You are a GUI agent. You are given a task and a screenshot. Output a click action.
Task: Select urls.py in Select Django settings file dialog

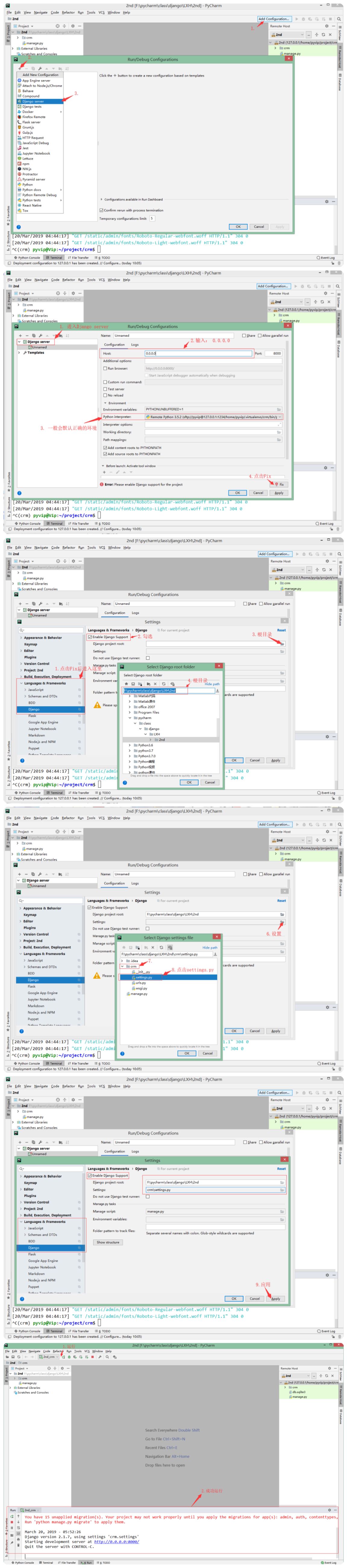click(141, 982)
